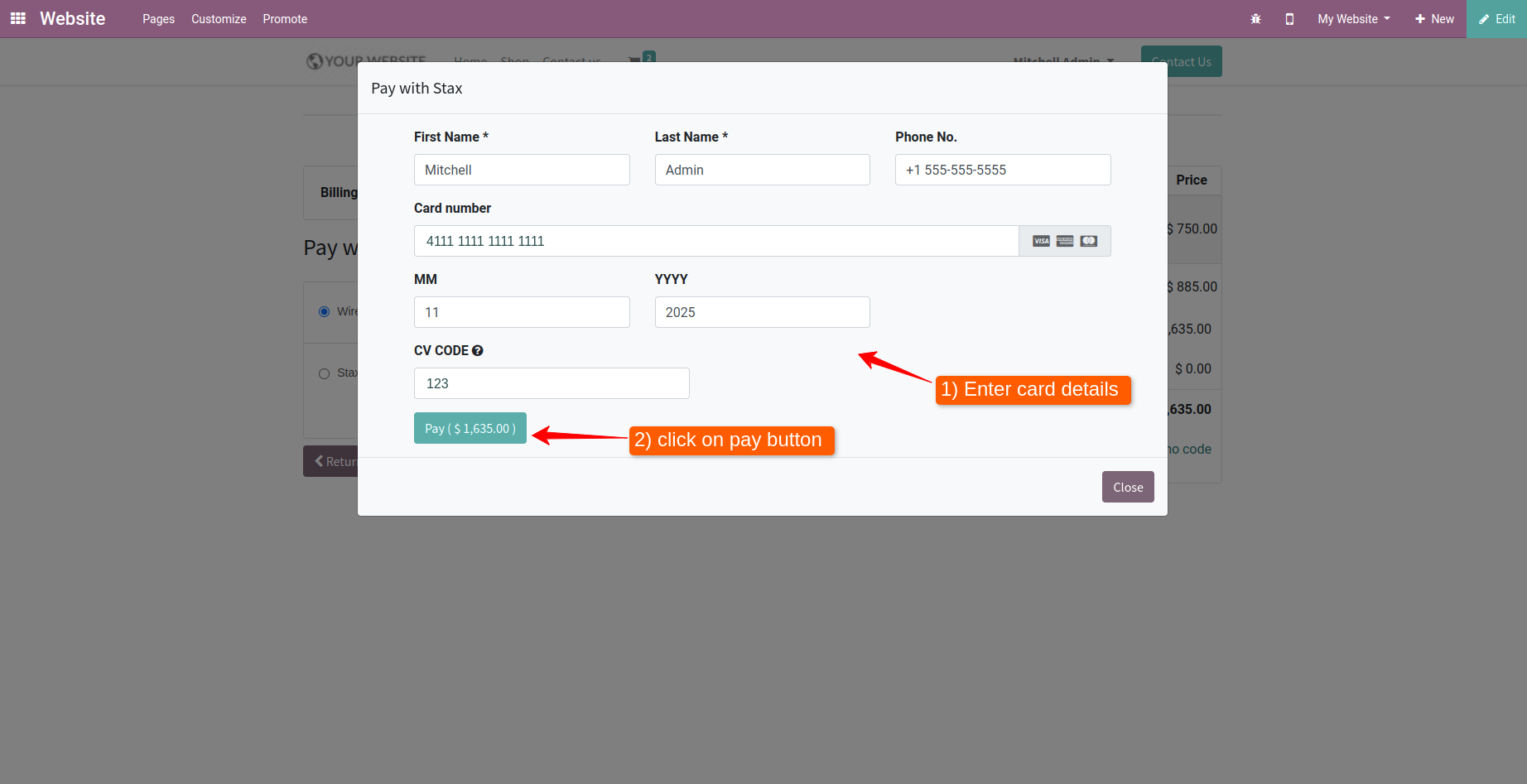Select the Stax payment radio button
The height and width of the screenshot is (784, 1527).
[x=325, y=373]
